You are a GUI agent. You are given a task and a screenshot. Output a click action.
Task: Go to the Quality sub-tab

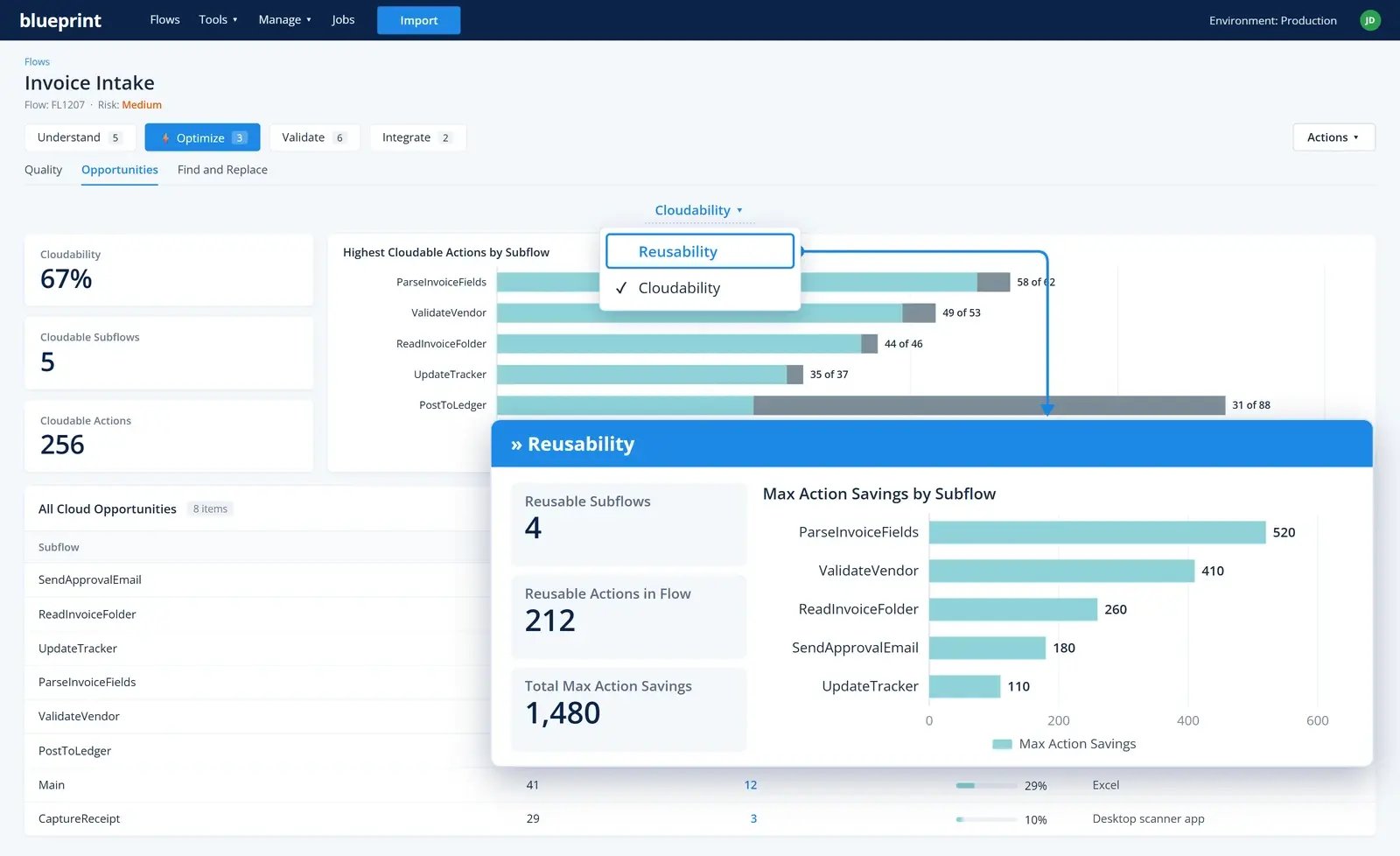[x=43, y=170]
